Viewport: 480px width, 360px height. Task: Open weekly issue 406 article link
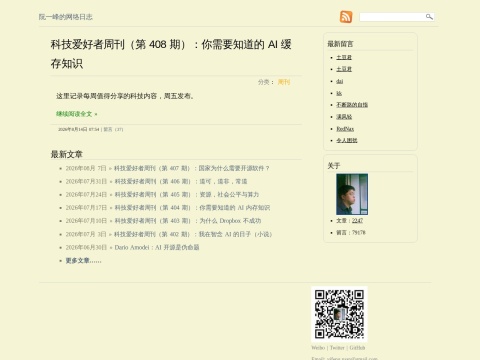181,182
